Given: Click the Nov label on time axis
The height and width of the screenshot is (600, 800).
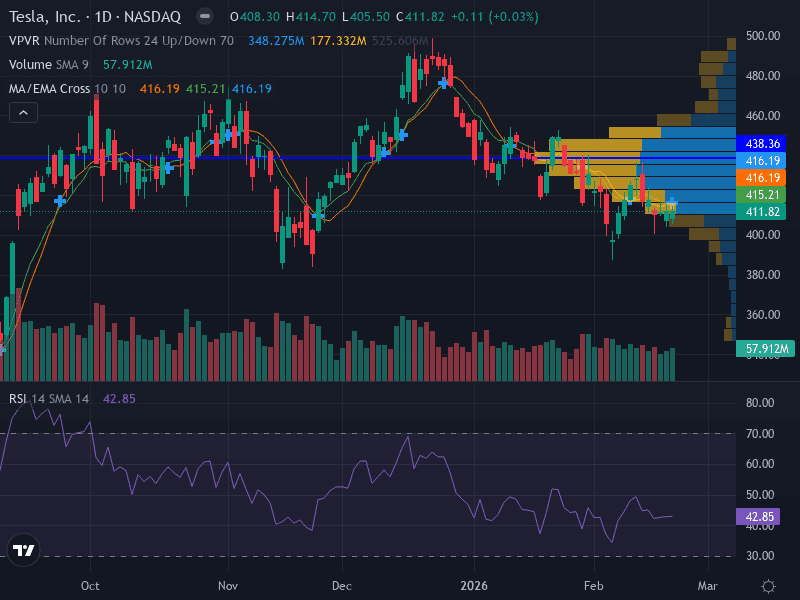Looking at the screenshot, I should tap(228, 586).
